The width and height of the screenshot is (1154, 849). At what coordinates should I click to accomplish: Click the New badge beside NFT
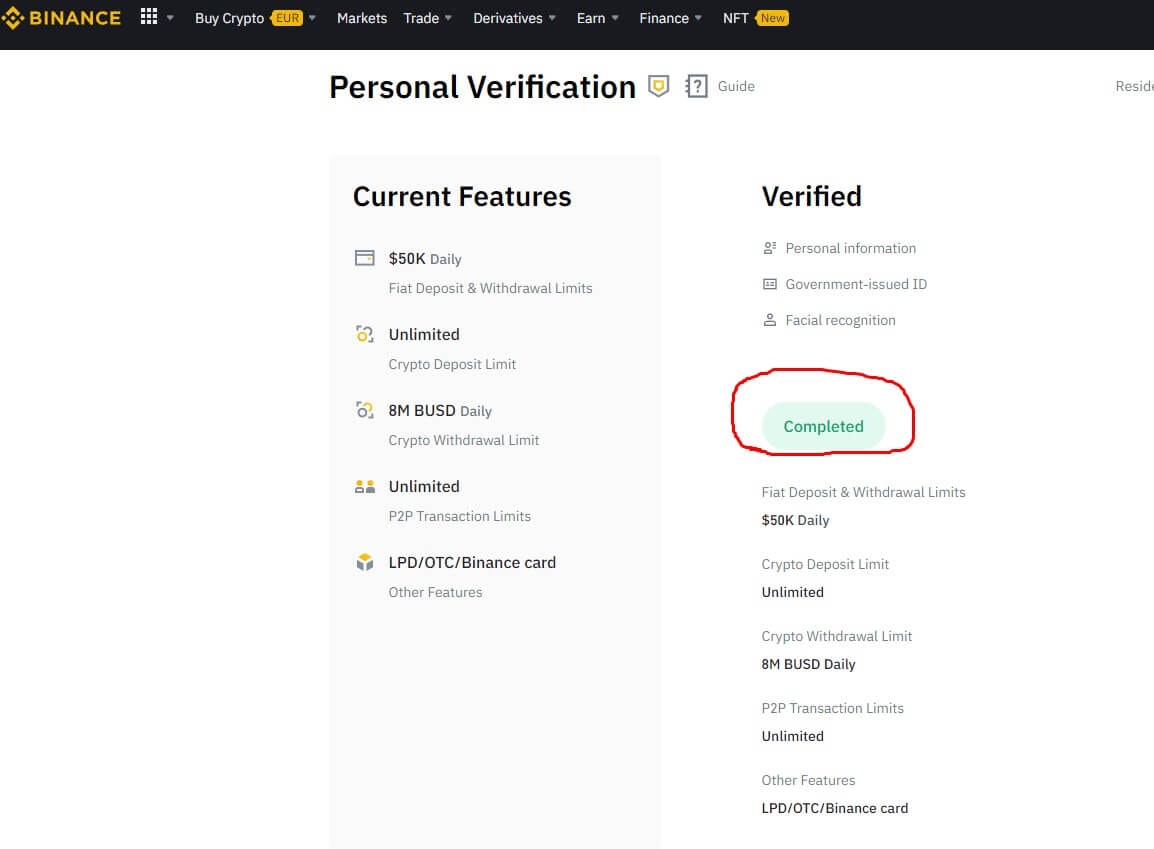772,18
